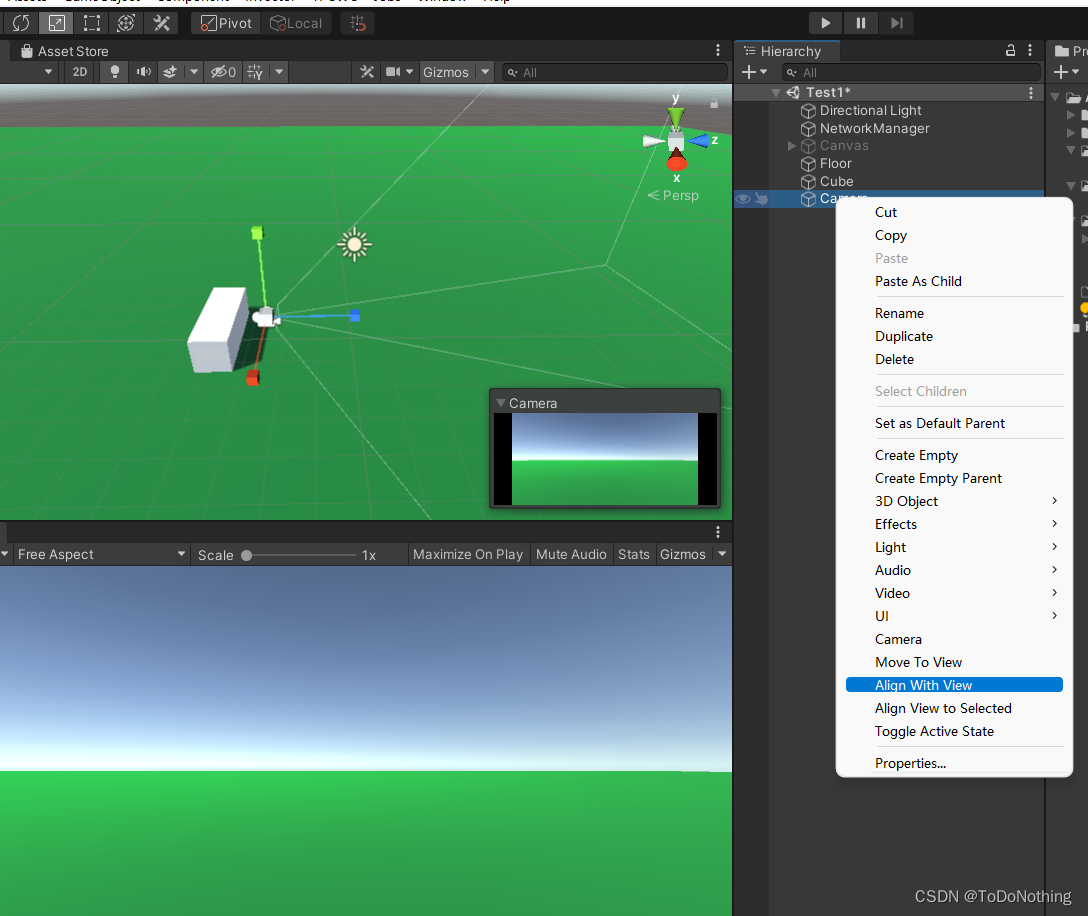Toggle the Hierarchy panel lock
Screen dimensions: 1088x916
tap(1010, 51)
